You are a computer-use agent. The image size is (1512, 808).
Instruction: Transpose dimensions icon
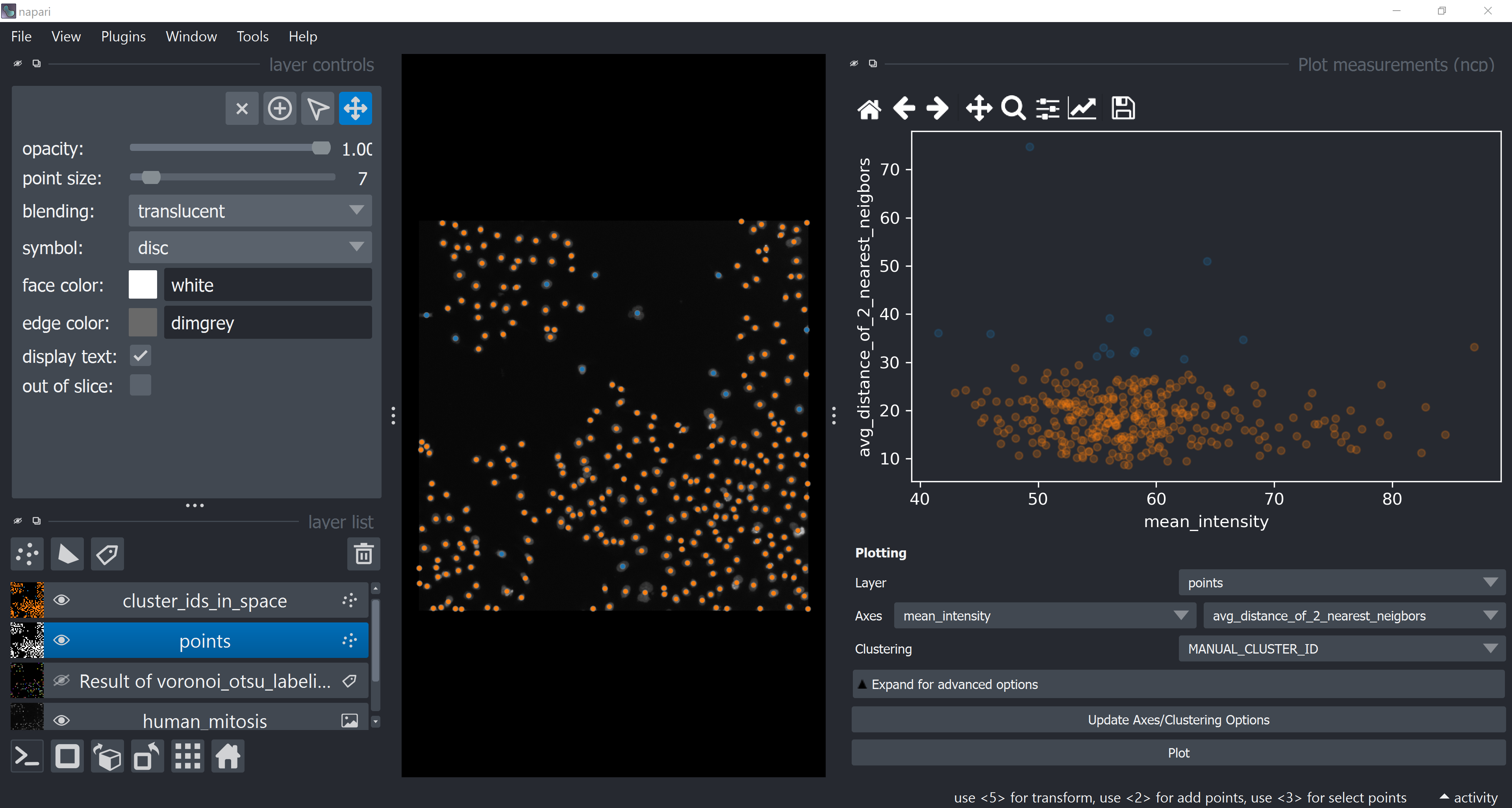click(147, 756)
